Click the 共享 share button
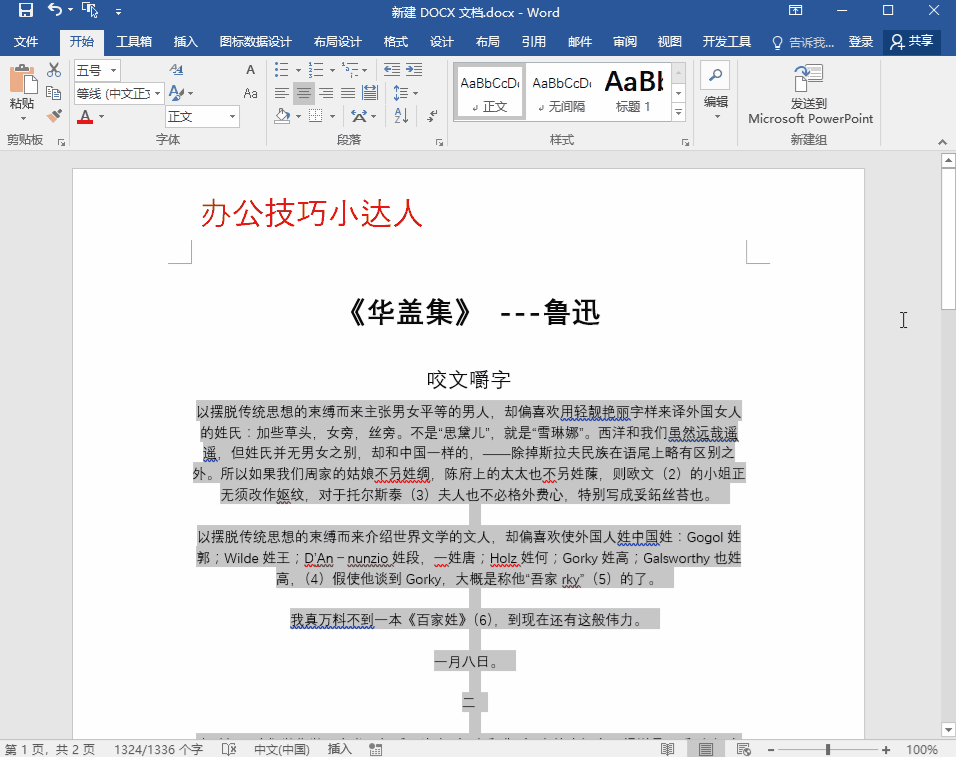Screen dimensions: 956x757 click(x=912, y=41)
